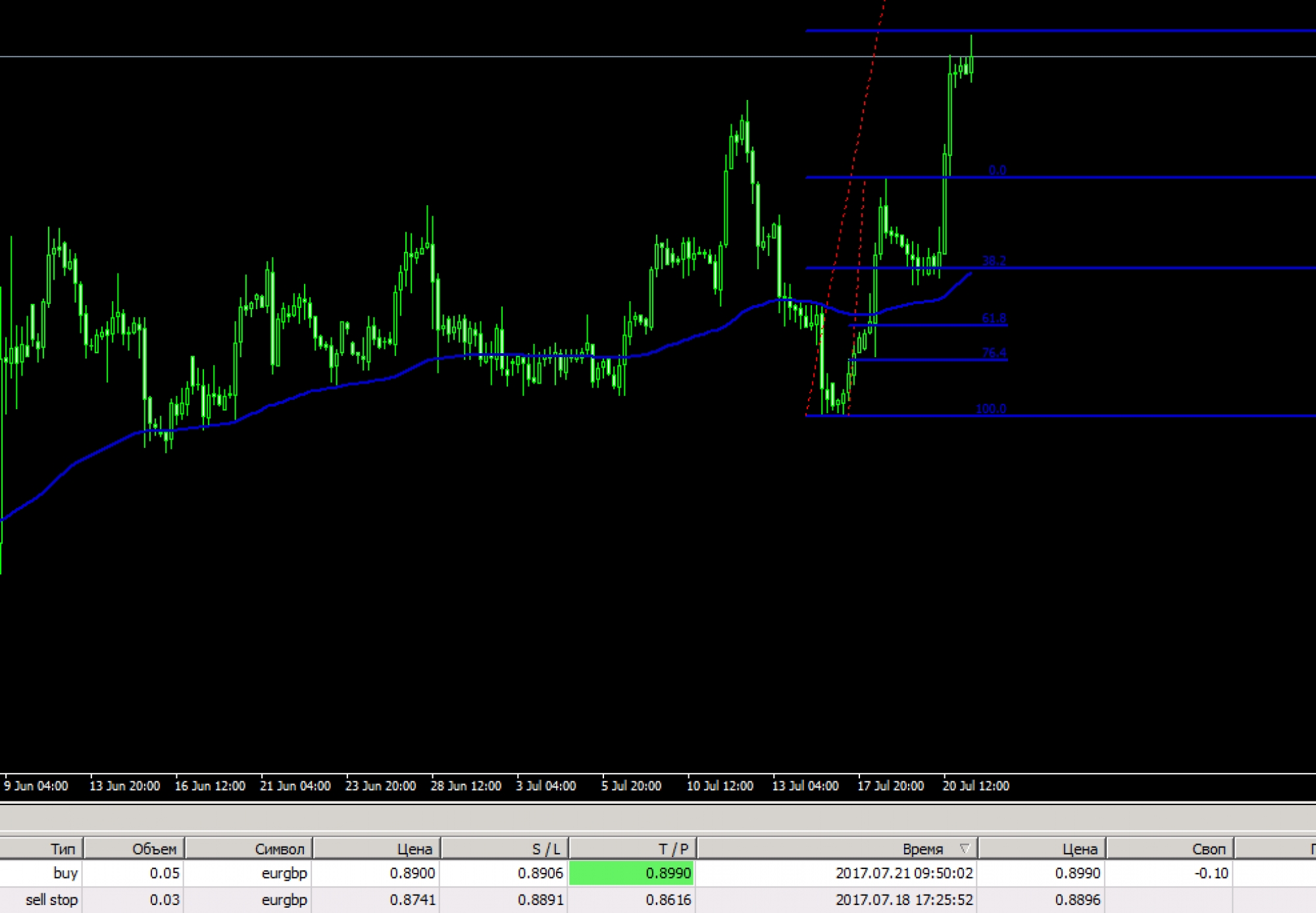This screenshot has height=913, width=1316.
Task: Click the 0.8616 take profit of sell stop
Action: (x=668, y=899)
